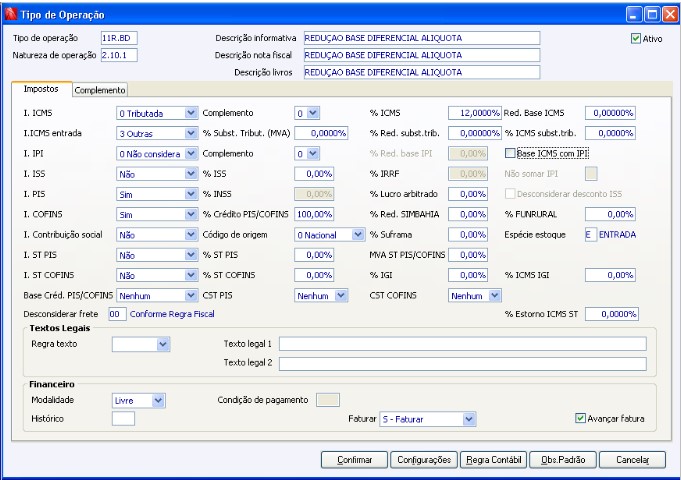Open the IPI Complemento dropdown
Image resolution: width=681 pixels, height=480 pixels.
[x=307, y=154]
